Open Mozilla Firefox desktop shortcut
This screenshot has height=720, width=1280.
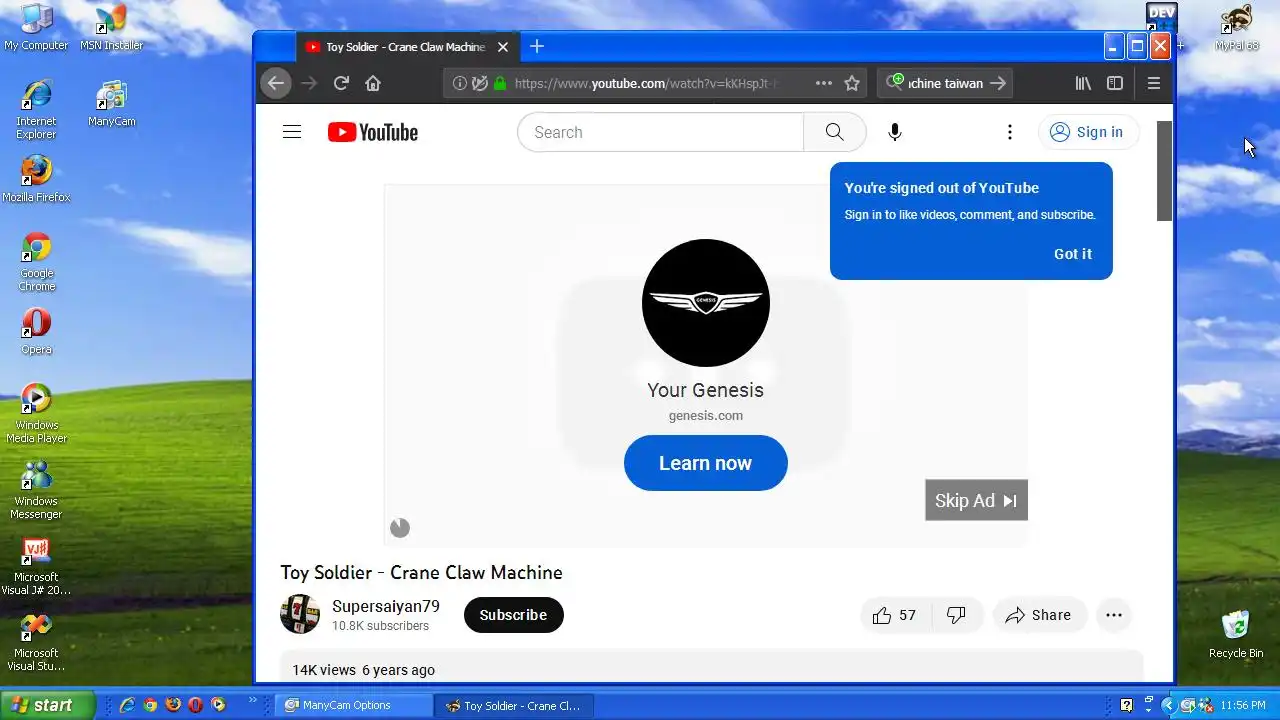(36, 179)
